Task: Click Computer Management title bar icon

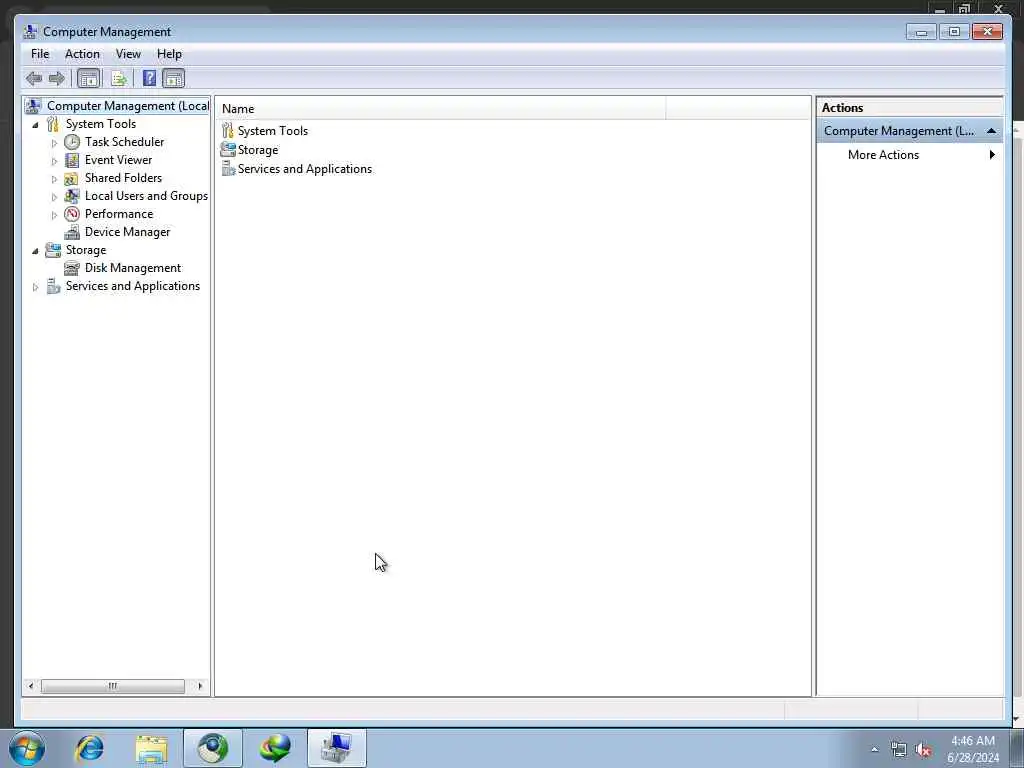Action: tap(30, 31)
